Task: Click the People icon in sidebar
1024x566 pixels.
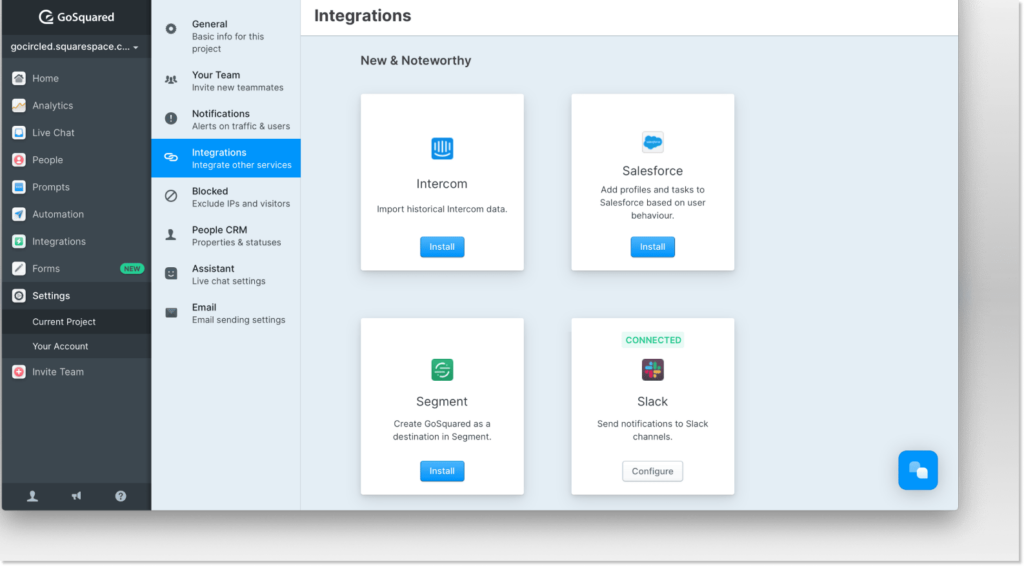Action: coord(19,160)
